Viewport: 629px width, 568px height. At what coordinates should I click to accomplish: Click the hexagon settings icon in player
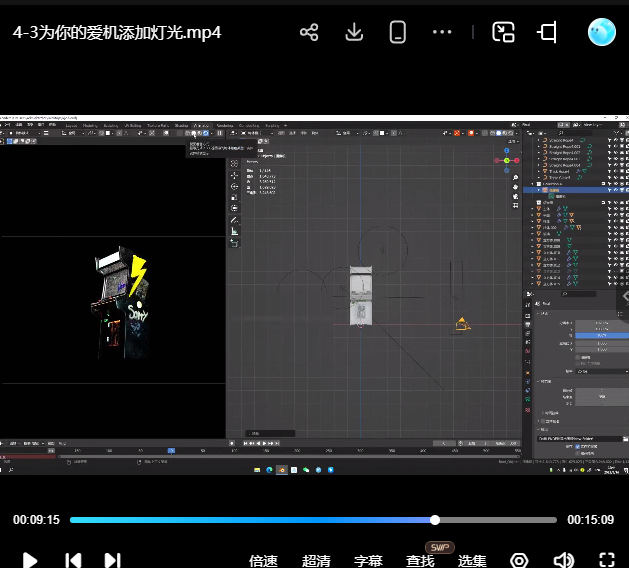click(519, 560)
